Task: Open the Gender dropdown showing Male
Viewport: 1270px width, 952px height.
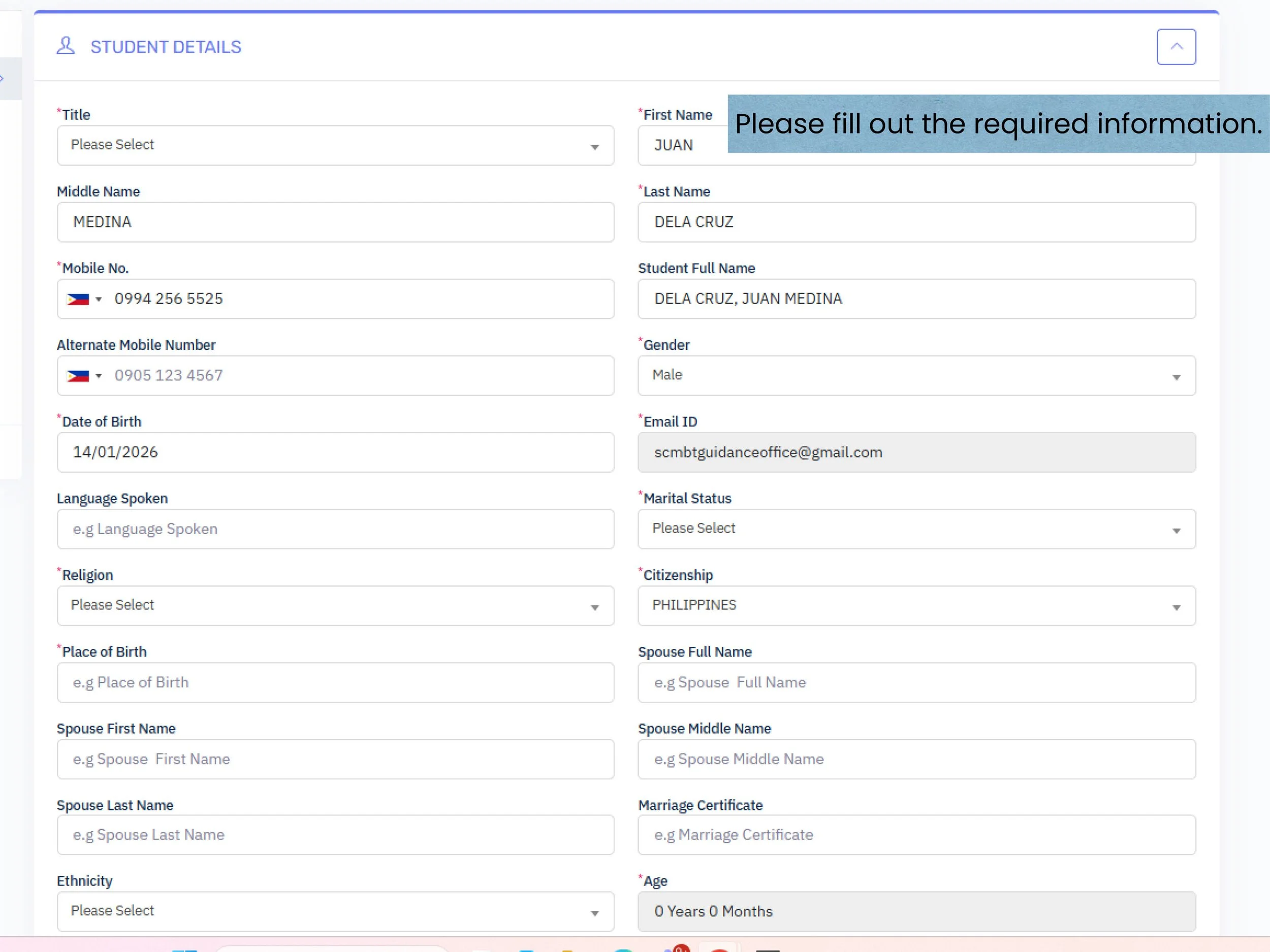Action: pos(916,376)
